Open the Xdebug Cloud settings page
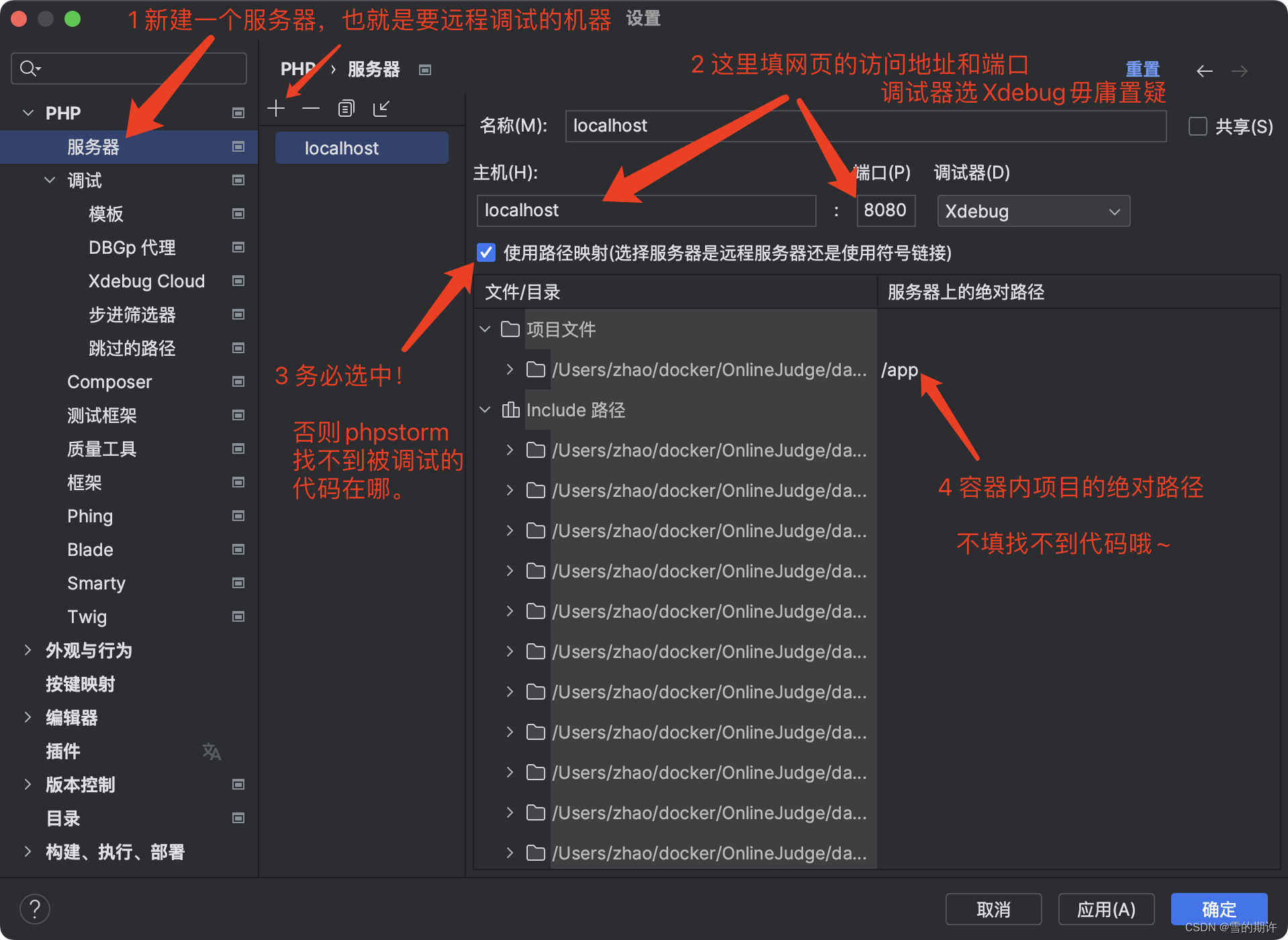 [x=146, y=281]
